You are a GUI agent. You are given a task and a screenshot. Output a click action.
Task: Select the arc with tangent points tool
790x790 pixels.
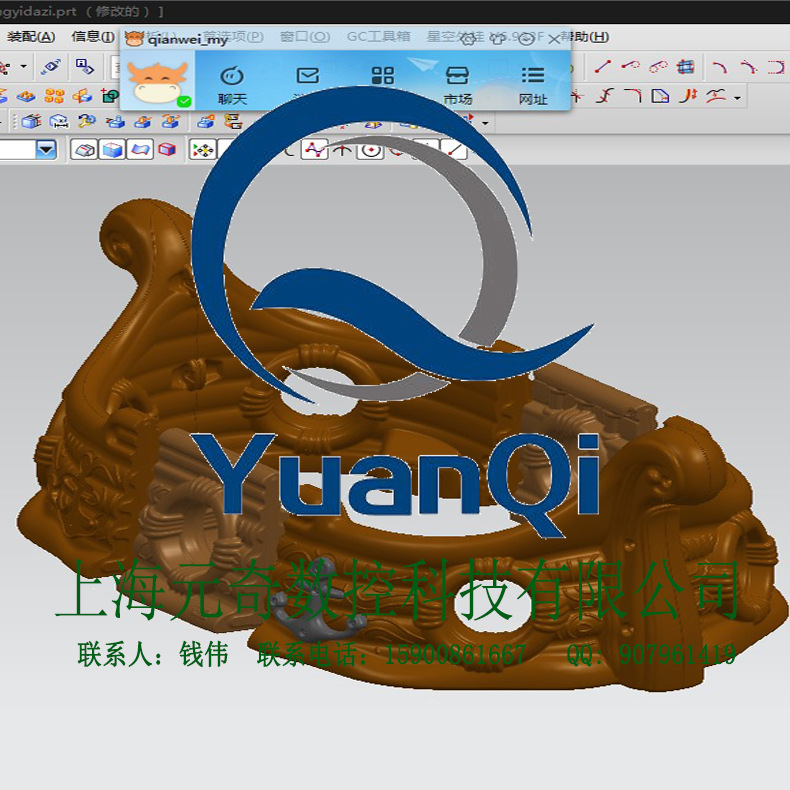pyautogui.click(x=748, y=67)
